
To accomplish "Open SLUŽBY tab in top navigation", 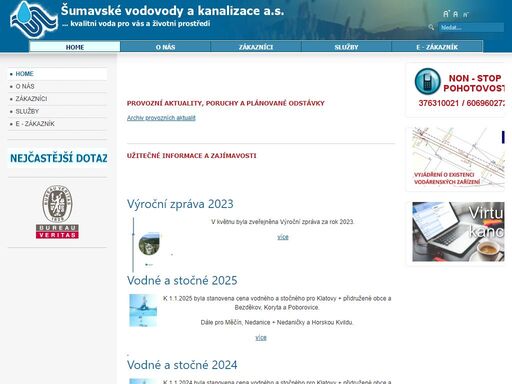I will (x=346, y=47).
